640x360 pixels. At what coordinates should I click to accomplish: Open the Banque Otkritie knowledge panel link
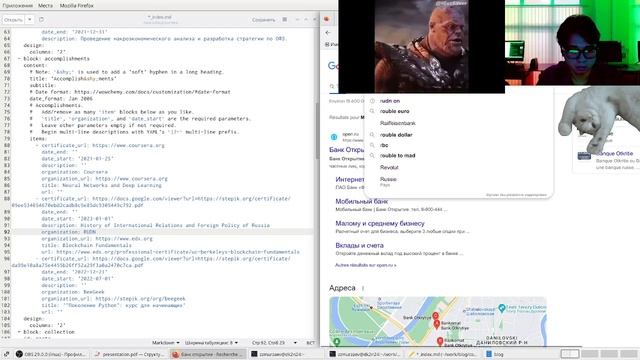[x=615, y=153]
